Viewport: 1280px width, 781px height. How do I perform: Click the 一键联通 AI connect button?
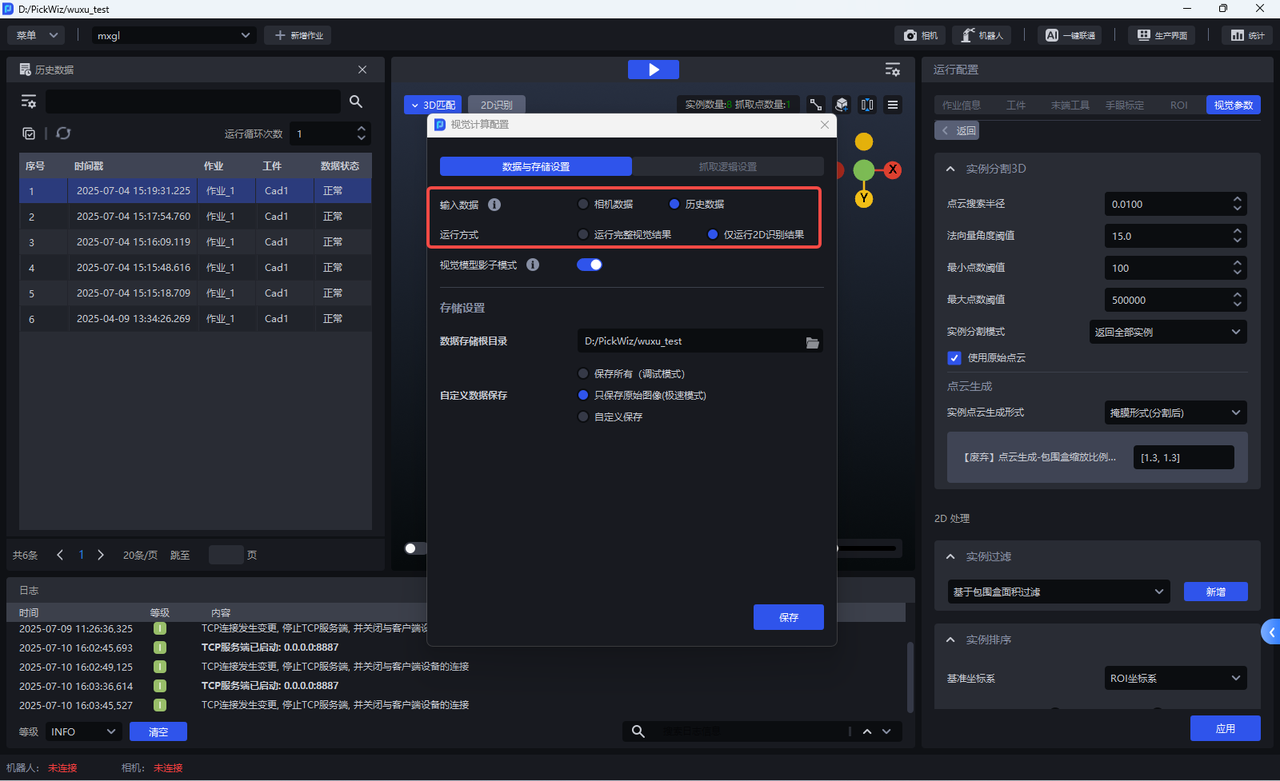click(x=1069, y=35)
